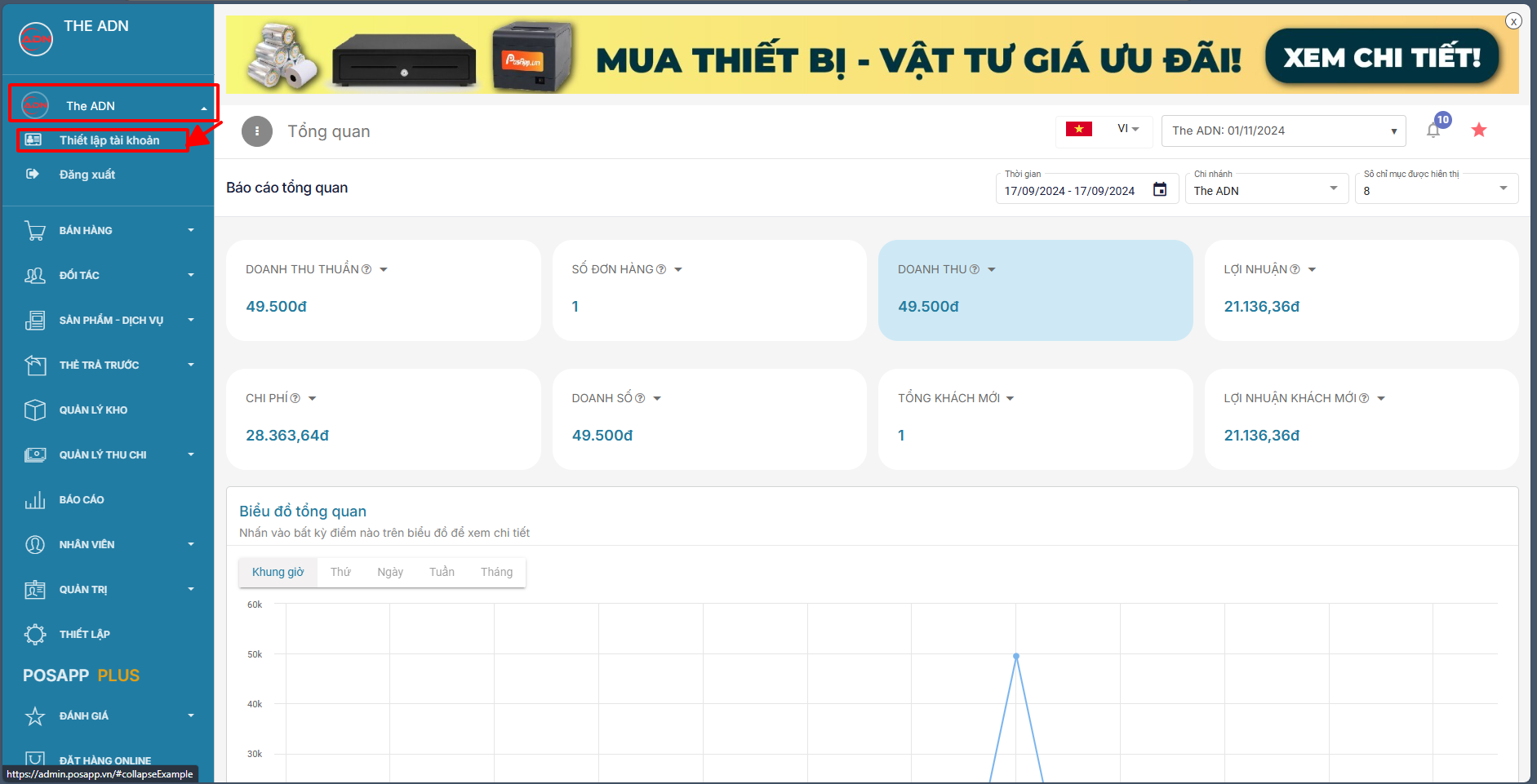Open the VI language dropdown
The height and width of the screenshot is (784, 1537).
1128,129
